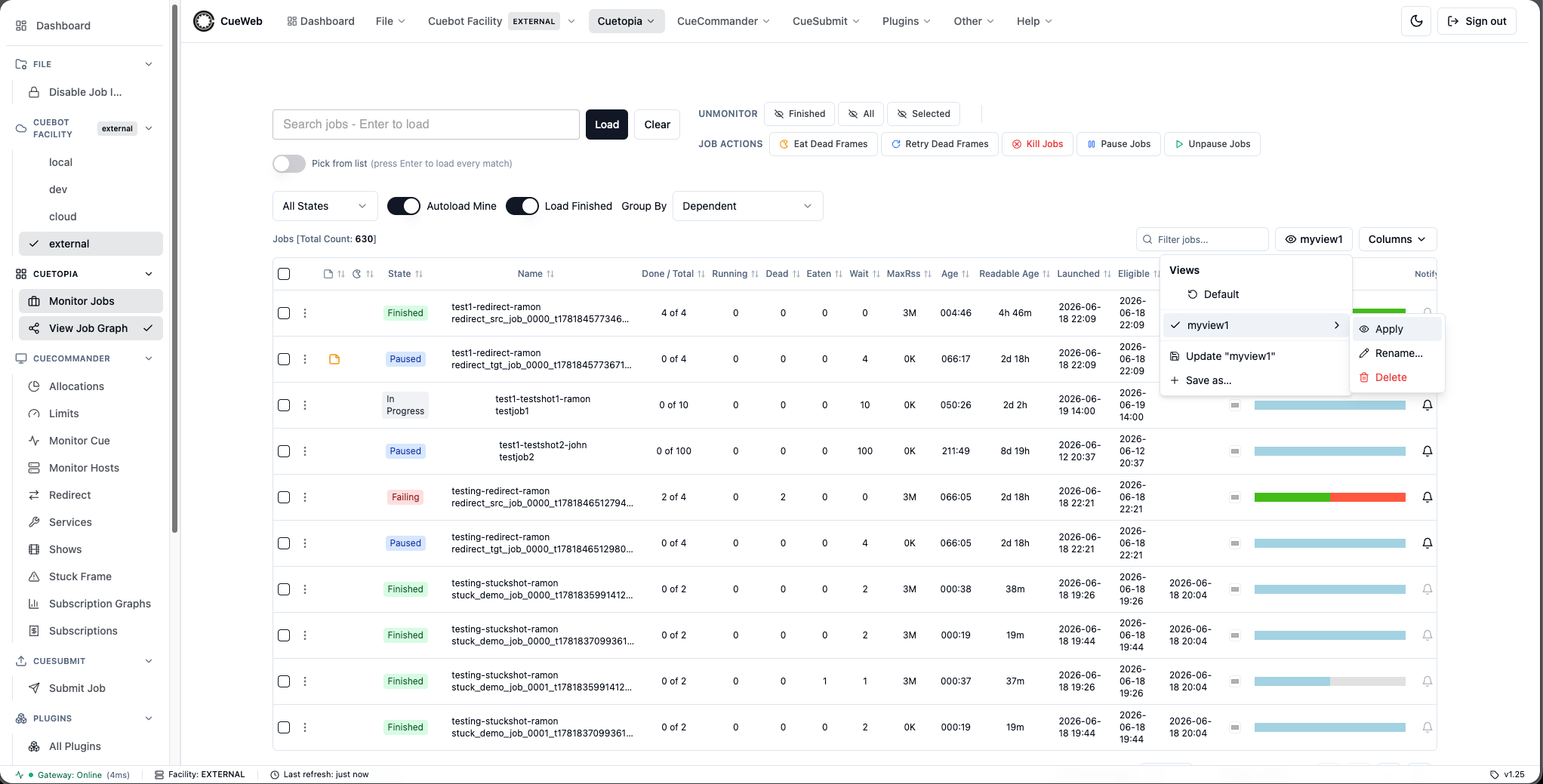This screenshot has width=1543, height=784.
Task: Click the Search jobs input field
Action: click(426, 125)
